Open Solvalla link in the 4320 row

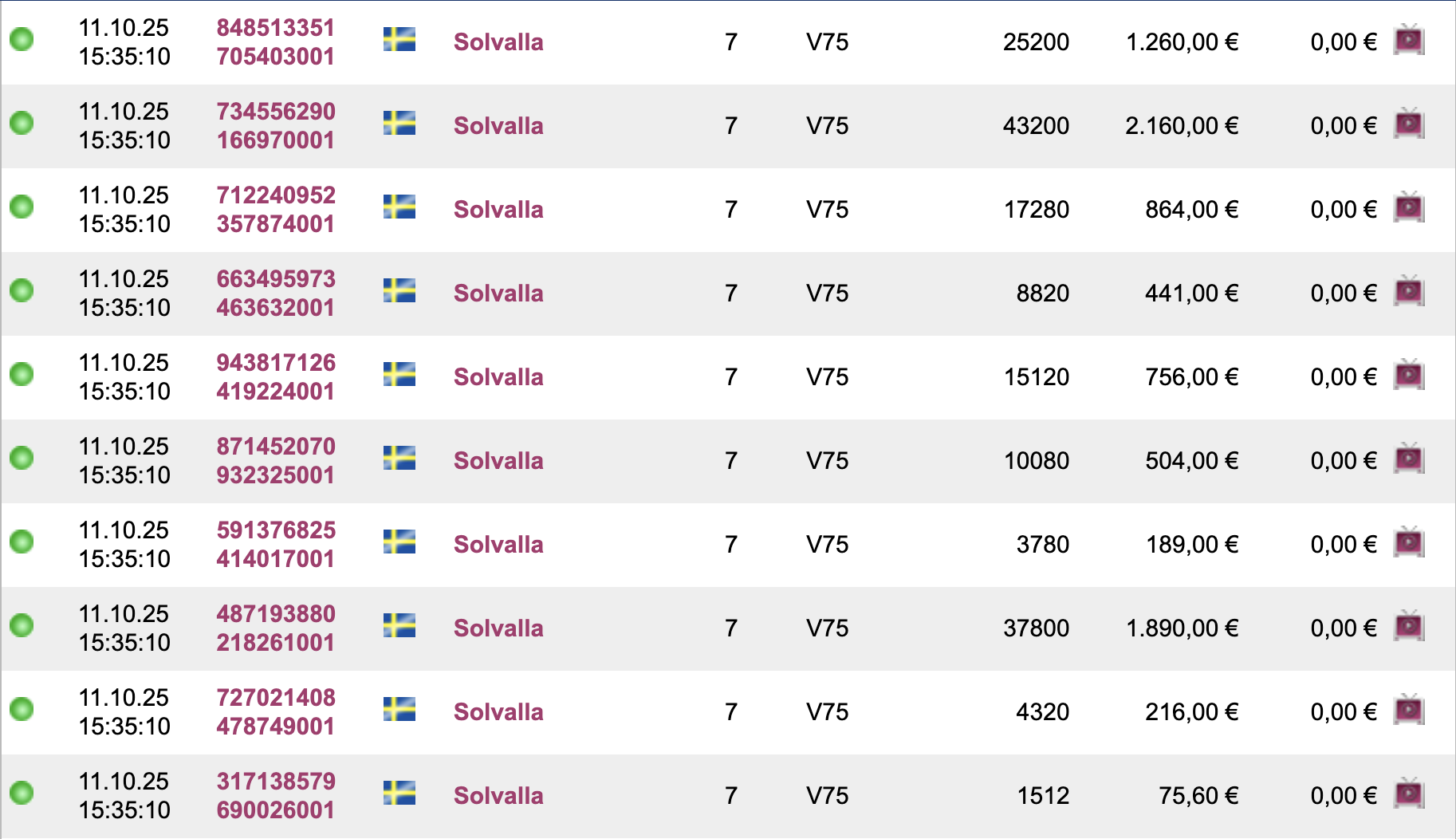[498, 712]
